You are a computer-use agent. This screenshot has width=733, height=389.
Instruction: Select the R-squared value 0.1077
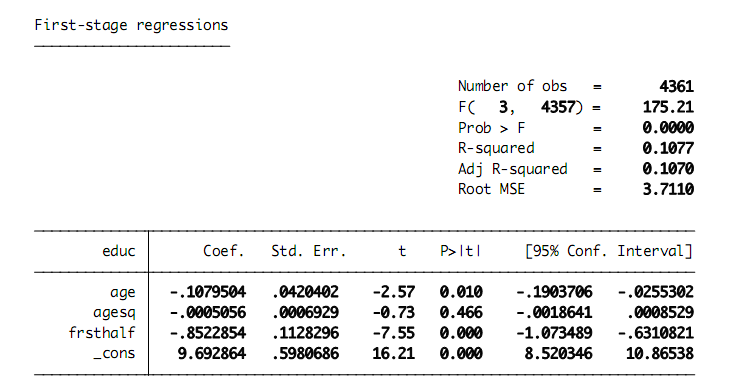point(668,148)
